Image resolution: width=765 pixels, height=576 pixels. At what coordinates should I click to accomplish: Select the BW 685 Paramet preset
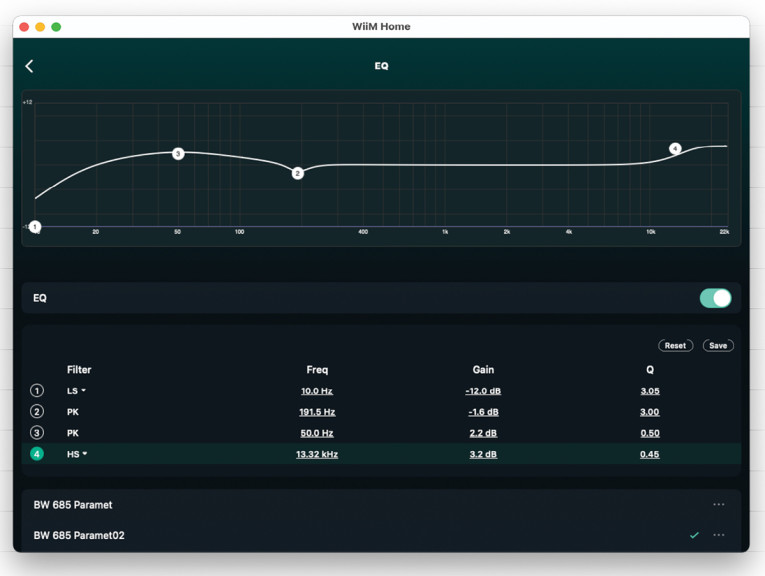click(x=73, y=505)
